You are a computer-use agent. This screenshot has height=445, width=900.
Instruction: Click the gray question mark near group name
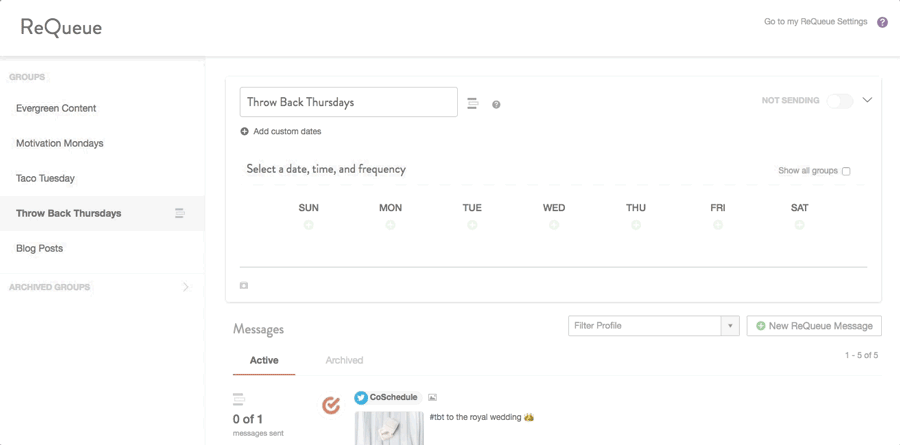[496, 105]
